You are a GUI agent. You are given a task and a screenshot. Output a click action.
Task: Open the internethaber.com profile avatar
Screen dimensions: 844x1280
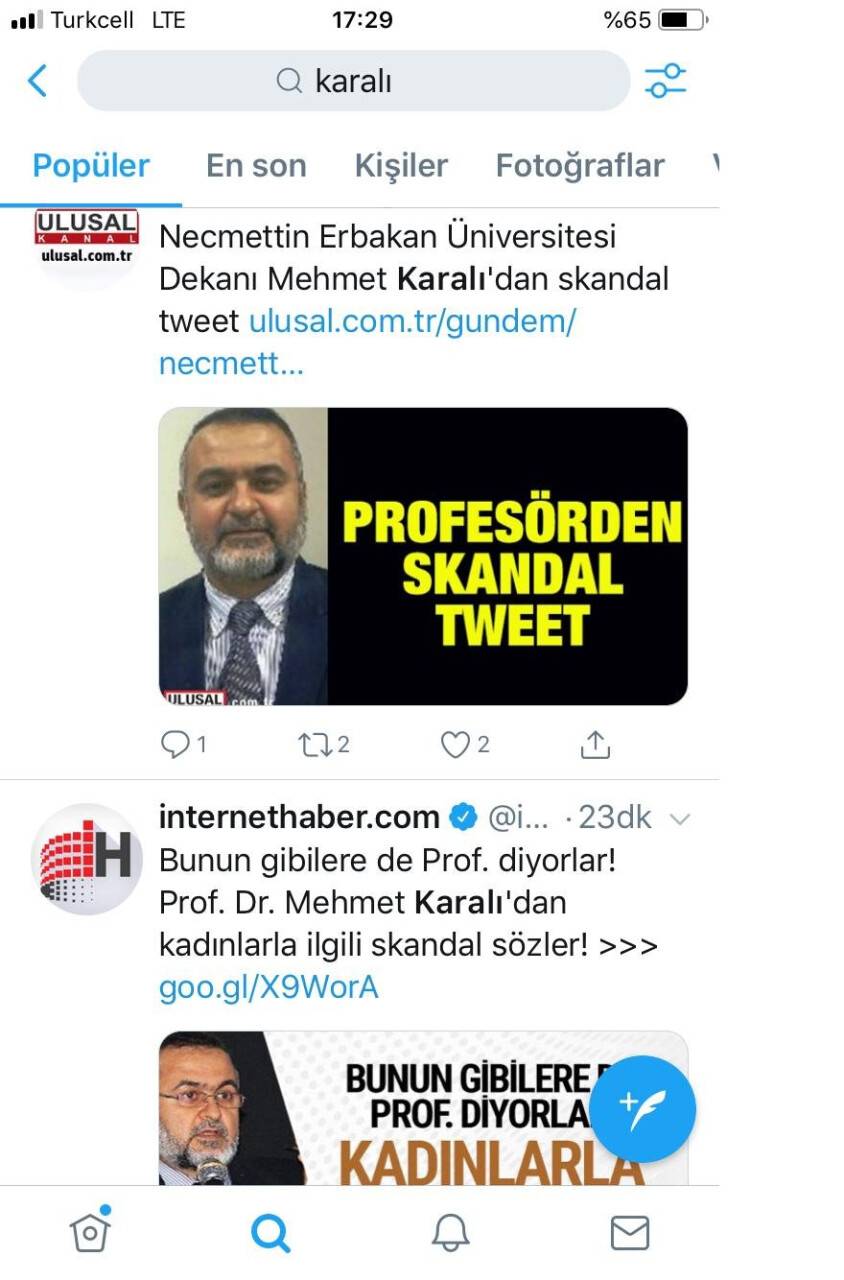coord(87,859)
